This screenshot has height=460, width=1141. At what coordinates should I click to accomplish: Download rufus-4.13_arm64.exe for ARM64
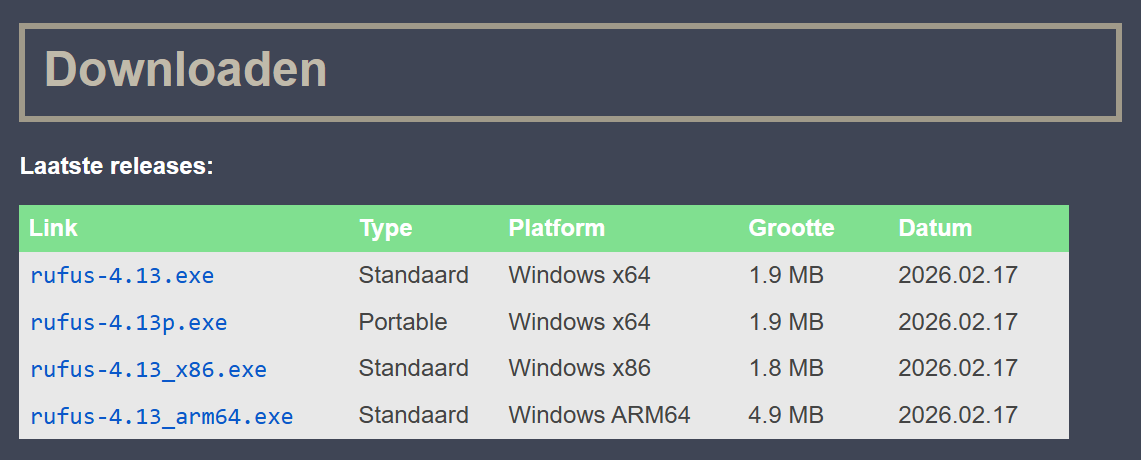tap(162, 416)
